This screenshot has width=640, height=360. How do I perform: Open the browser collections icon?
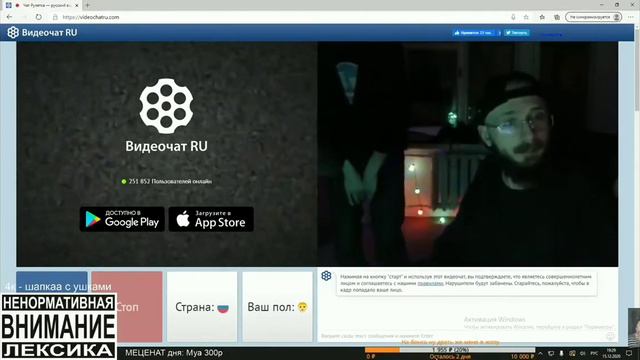tap(557, 17)
